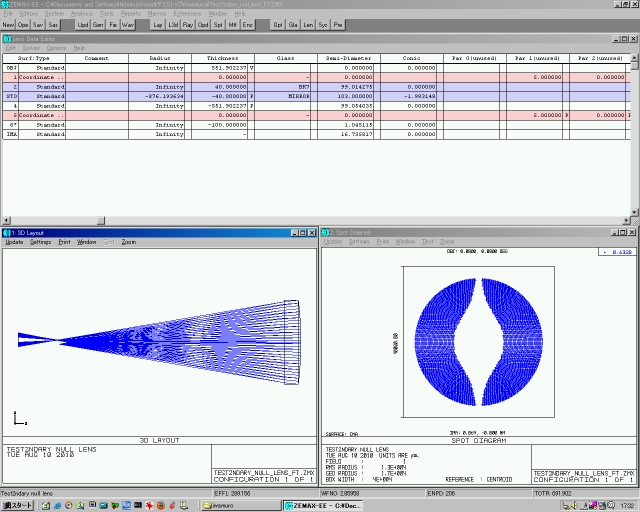
Task: Open the ivoreuro folder taskbar button
Action: tap(241, 505)
